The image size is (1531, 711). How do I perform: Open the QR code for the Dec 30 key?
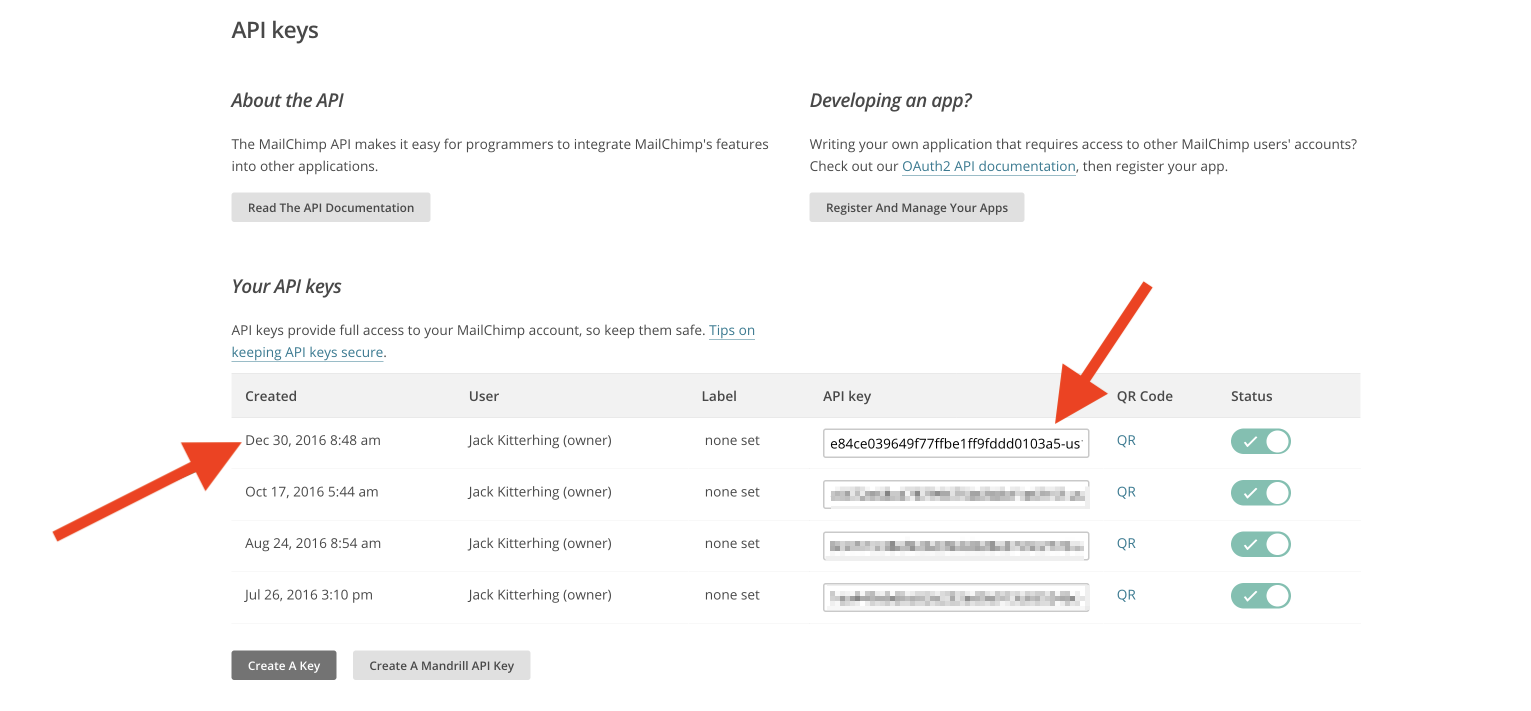[1126, 440]
